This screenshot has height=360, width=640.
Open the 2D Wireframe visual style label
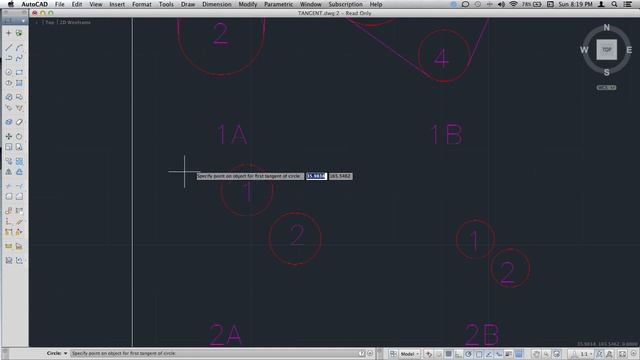(76, 22)
